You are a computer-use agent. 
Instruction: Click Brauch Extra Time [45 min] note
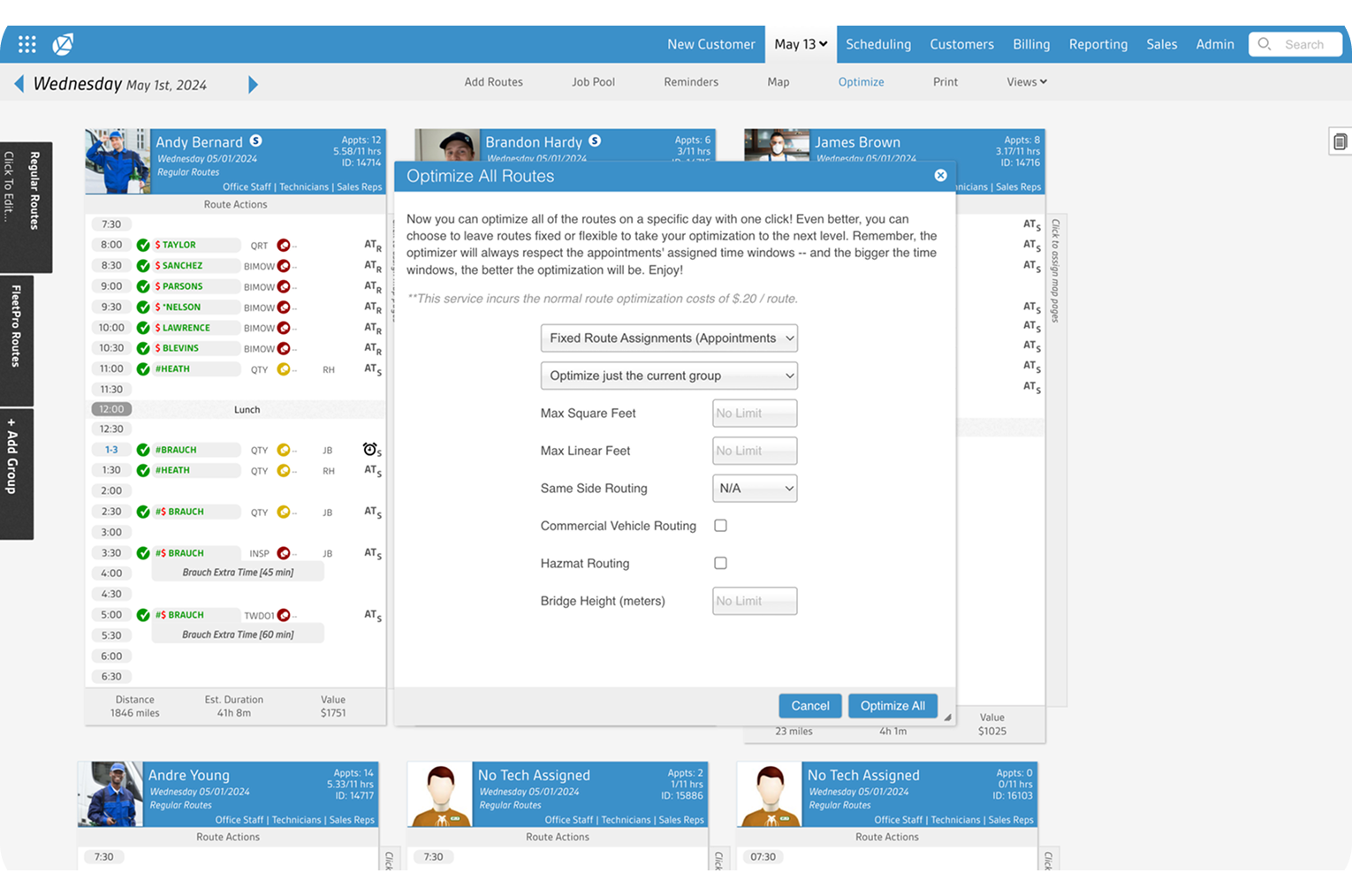pos(238,573)
